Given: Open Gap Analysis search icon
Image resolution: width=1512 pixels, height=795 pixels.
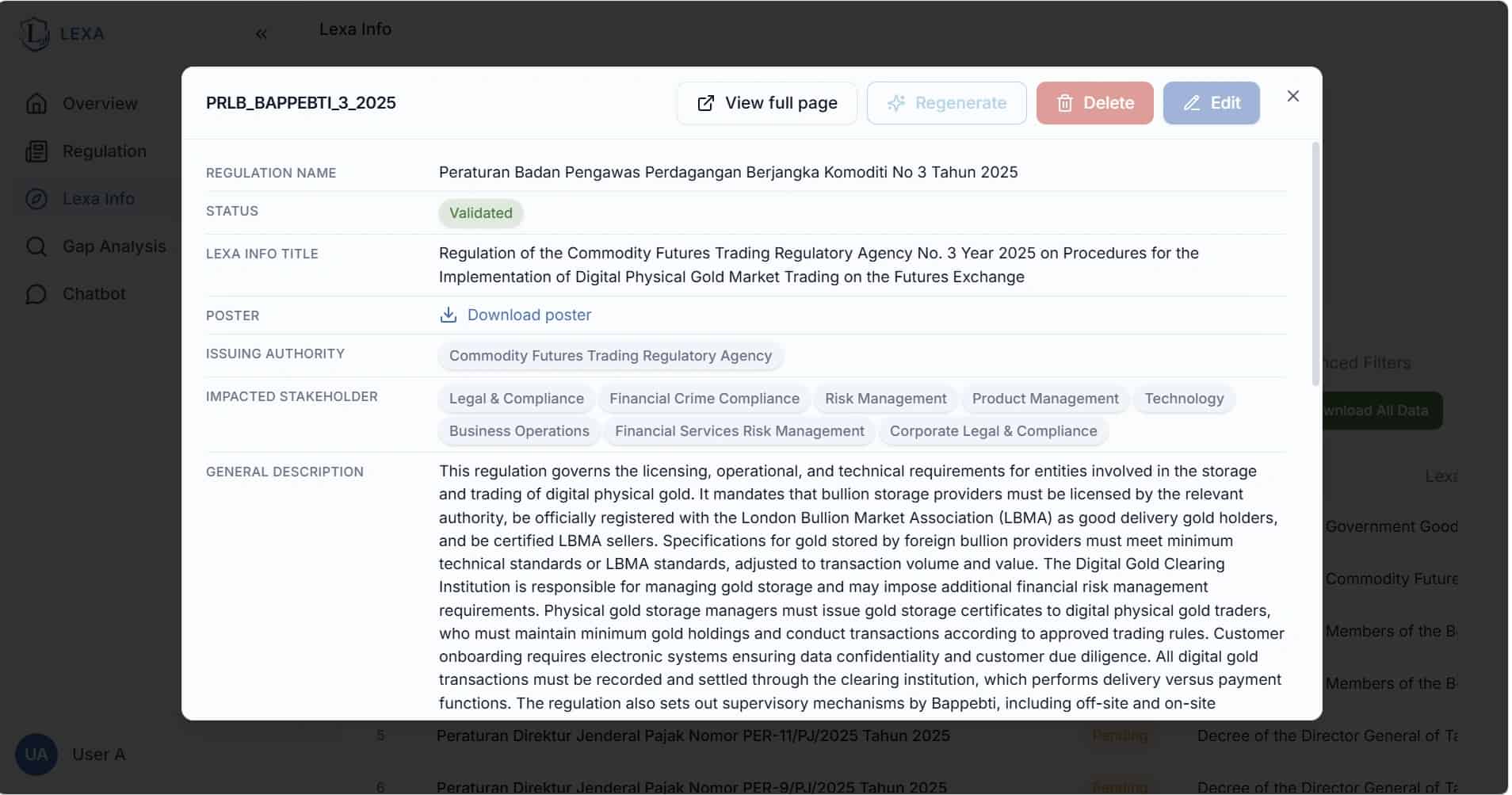Looking at the screenshot, I should 36,247.
